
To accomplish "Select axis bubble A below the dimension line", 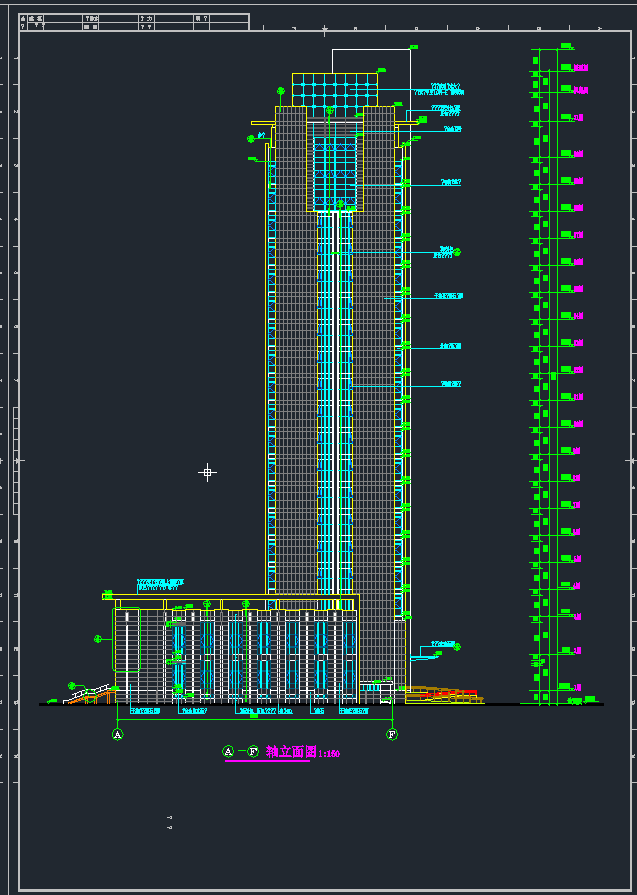I will [x=118, y=735].
